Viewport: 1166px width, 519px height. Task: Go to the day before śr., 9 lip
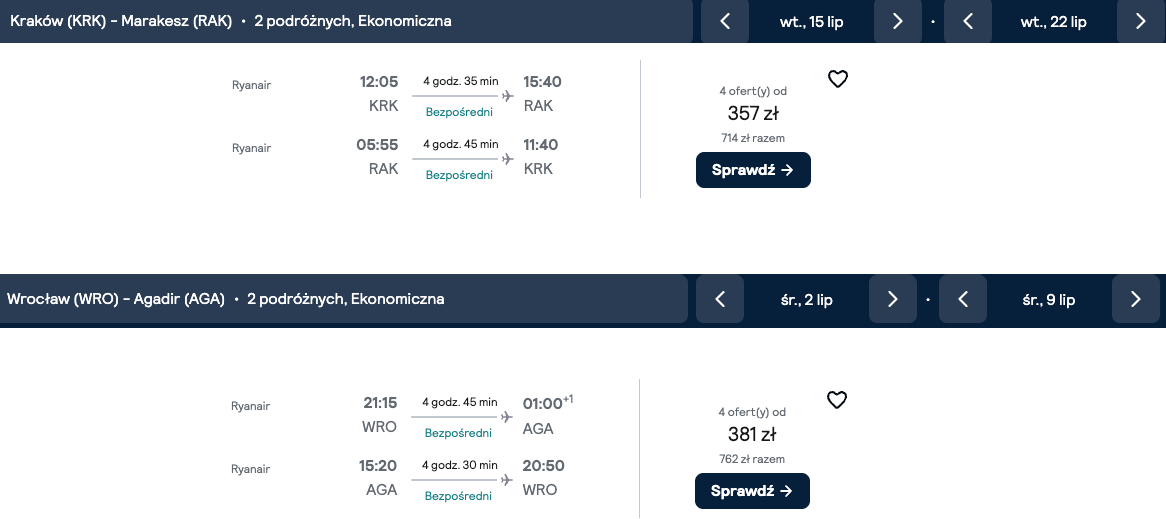(963, 299)
